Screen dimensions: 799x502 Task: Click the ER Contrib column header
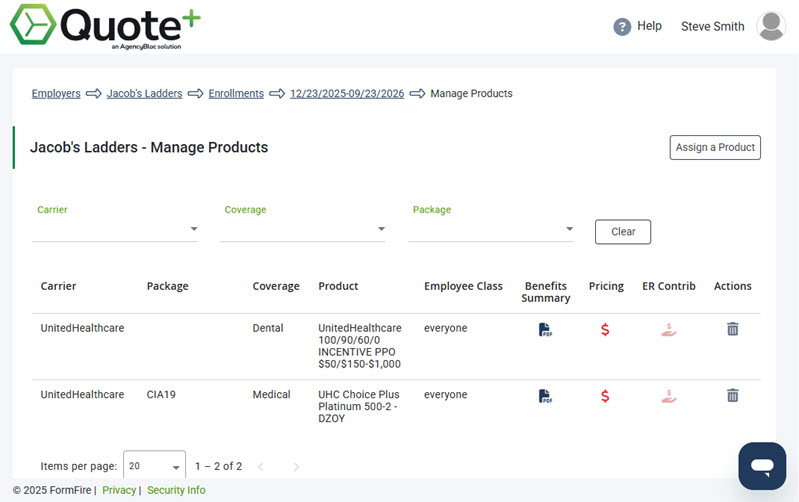669,286
